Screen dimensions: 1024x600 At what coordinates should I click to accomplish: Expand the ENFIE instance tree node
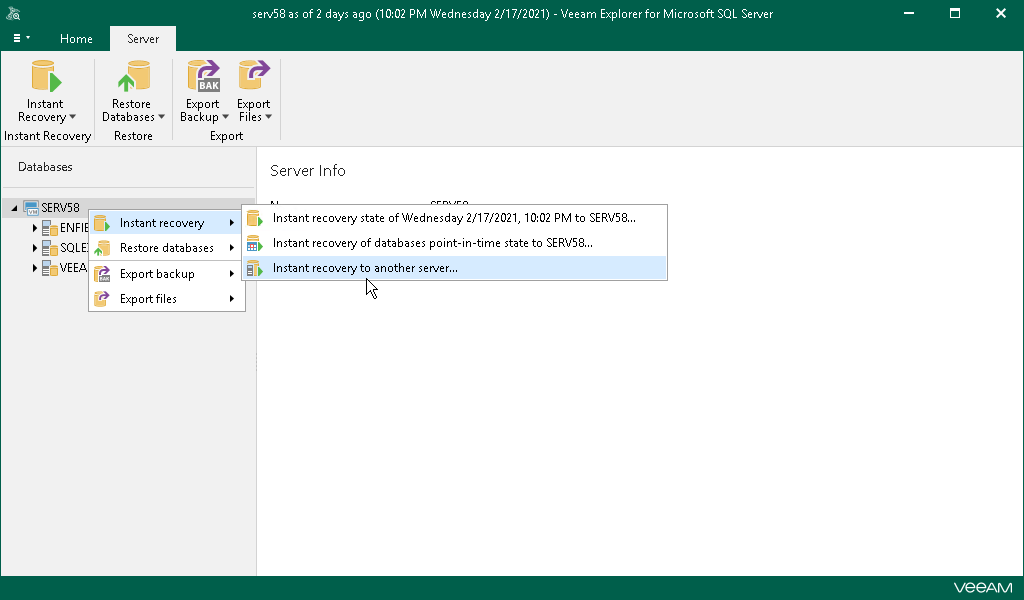point(35,228)
